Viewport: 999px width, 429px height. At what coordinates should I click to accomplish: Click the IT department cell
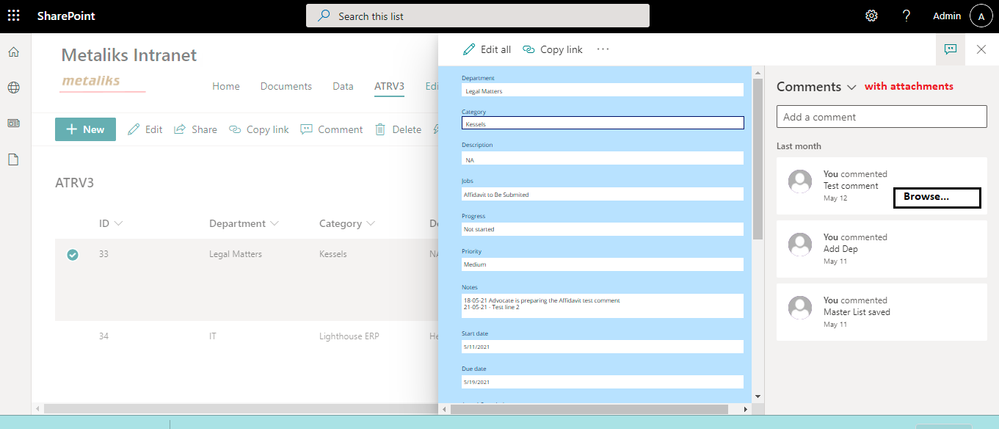pos(213,336)
